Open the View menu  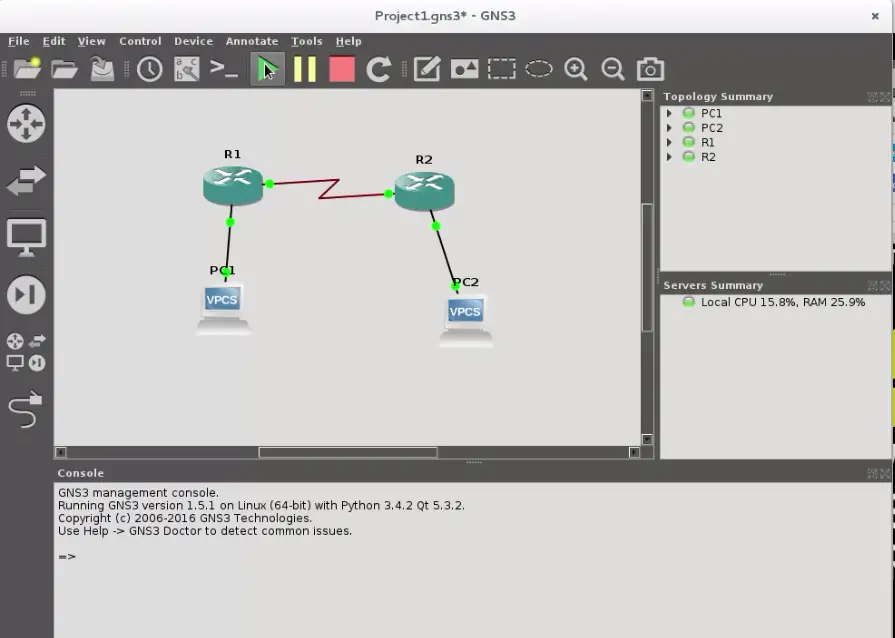(91, 41)
